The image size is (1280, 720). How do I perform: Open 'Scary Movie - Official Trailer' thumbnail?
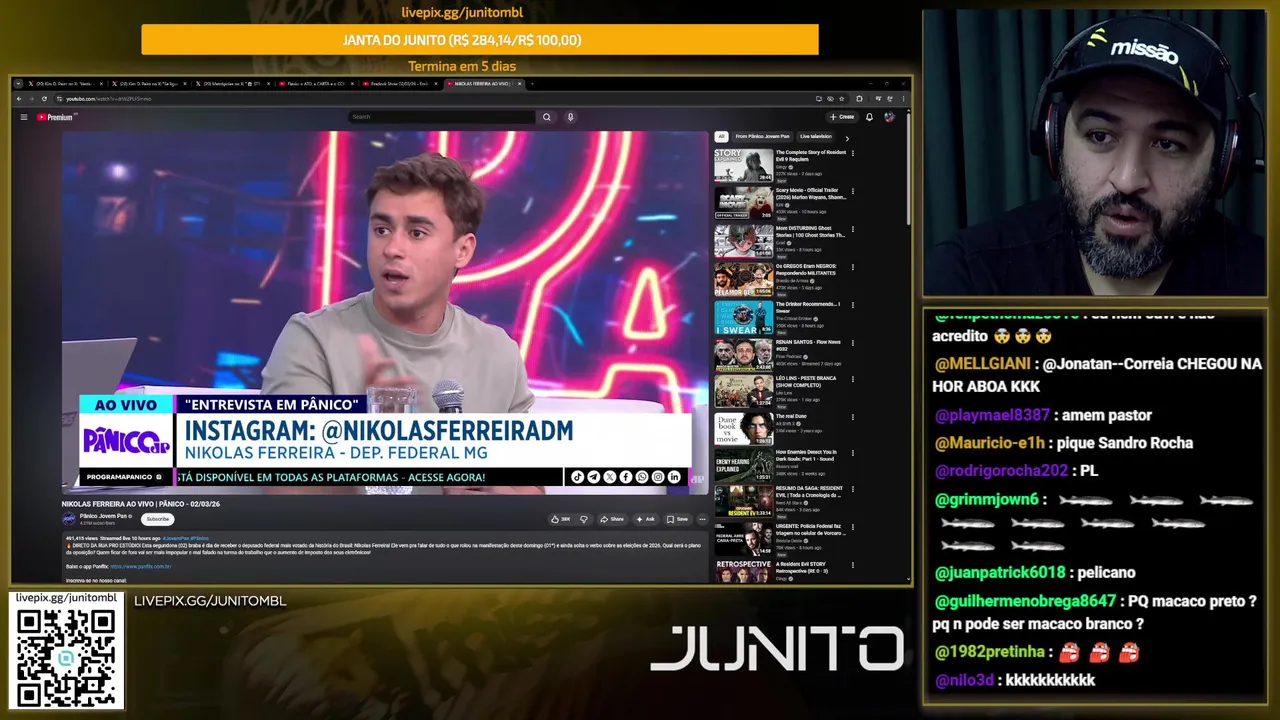click(743, 203)
